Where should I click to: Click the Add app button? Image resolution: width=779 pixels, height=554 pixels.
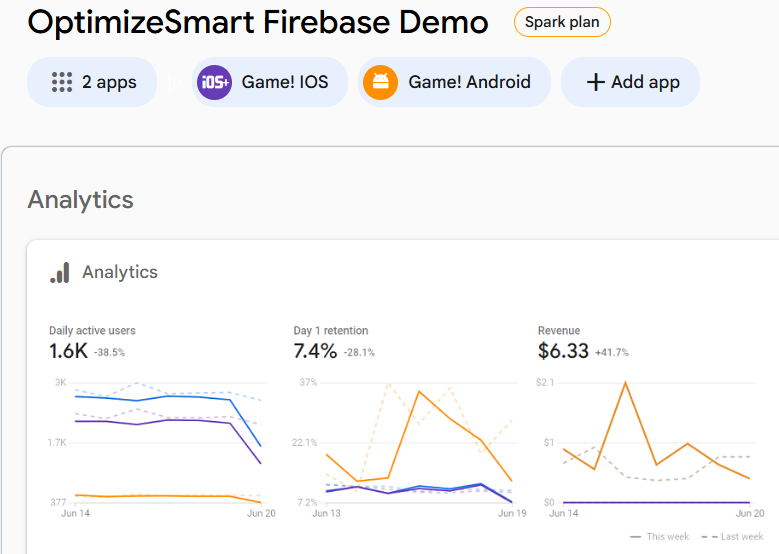[x=630, y=82]
